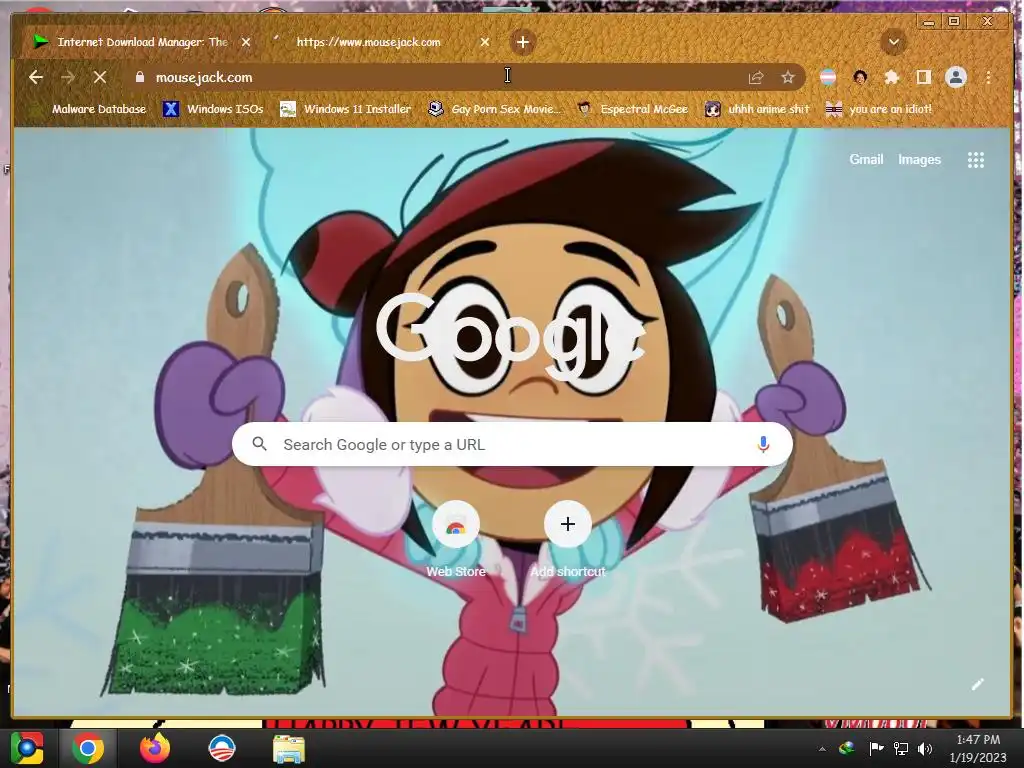
Task: Toggle the side panel
Action: coord(923,77)
